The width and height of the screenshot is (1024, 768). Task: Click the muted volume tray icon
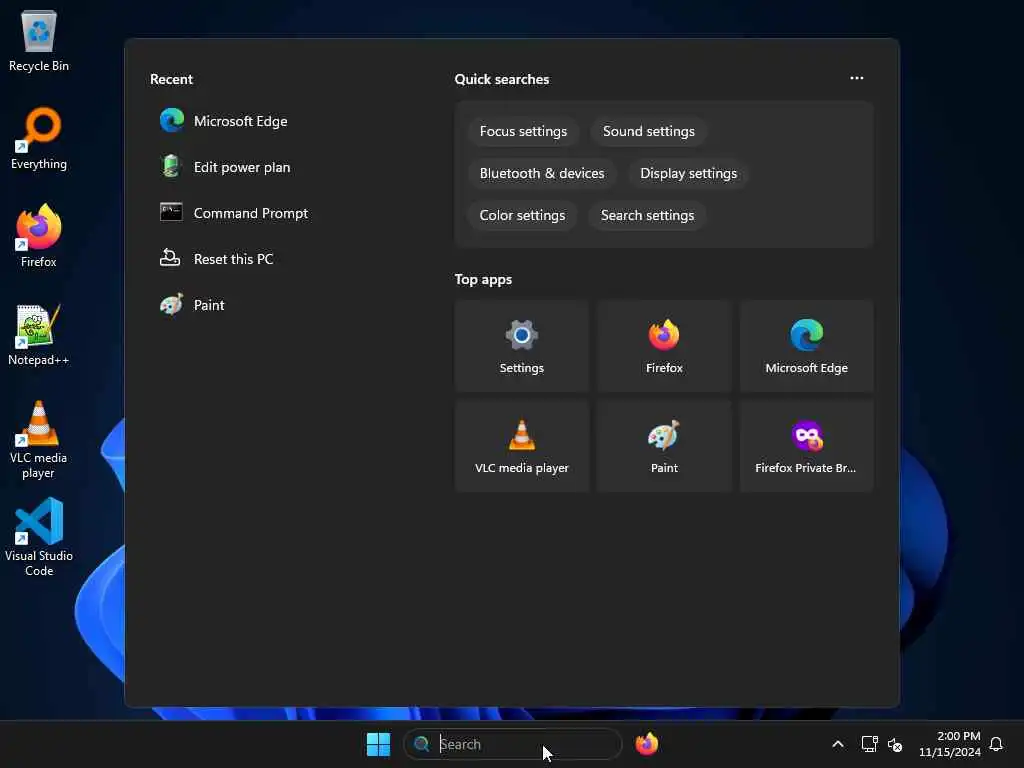pos(895,744)
